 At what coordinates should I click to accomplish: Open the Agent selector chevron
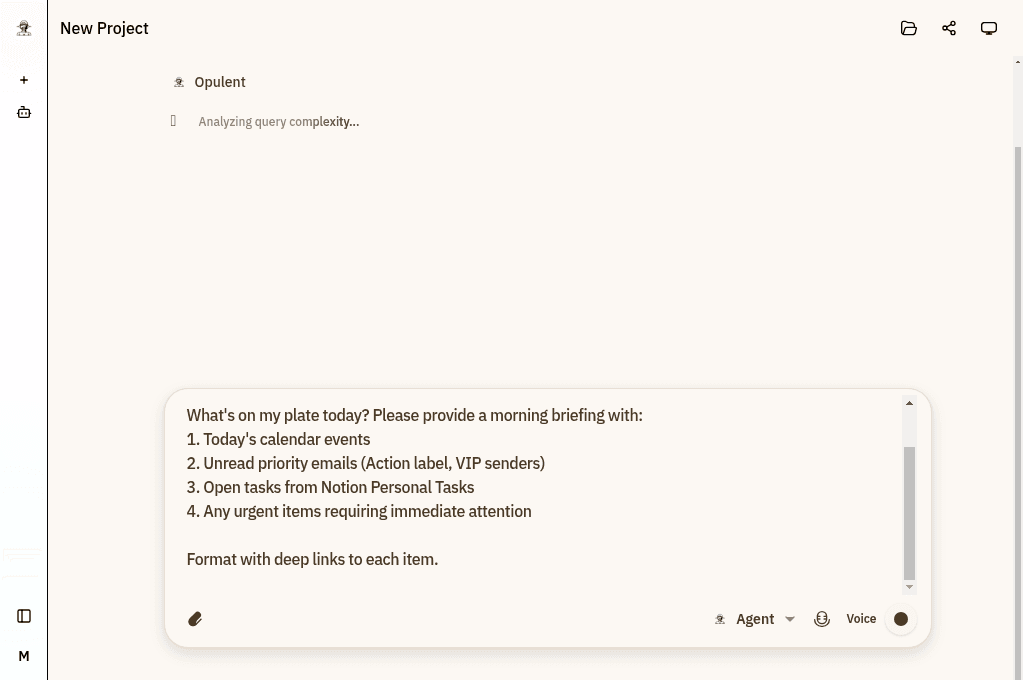pyautogui.click(x=790, y=618)
